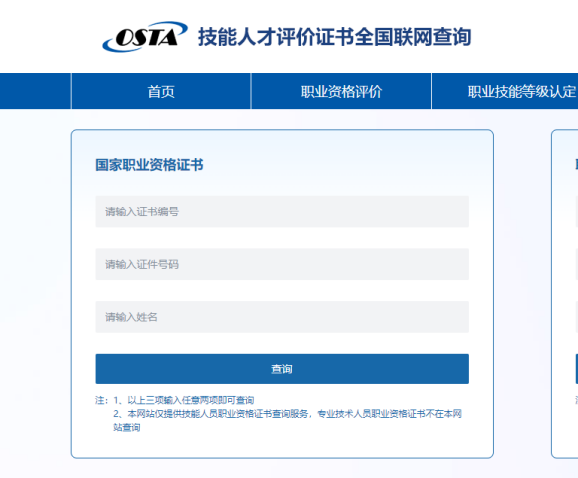Click the 技能人才评价证书全国联网查询 site title

point(335,37)
